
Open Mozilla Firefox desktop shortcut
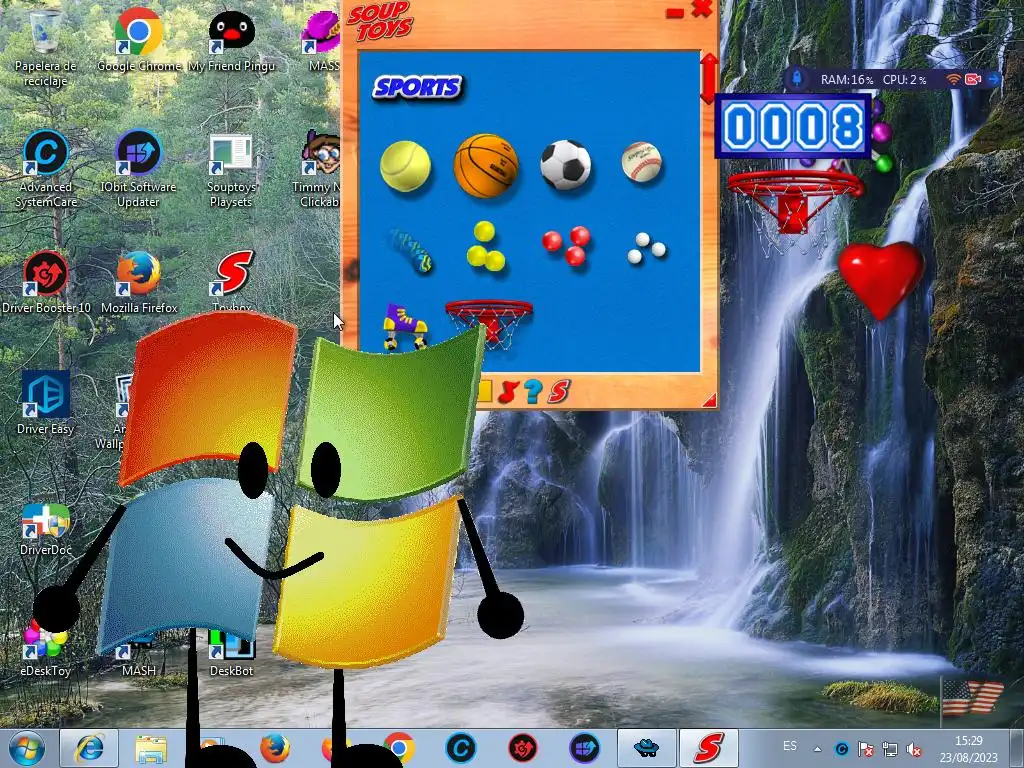138,282
